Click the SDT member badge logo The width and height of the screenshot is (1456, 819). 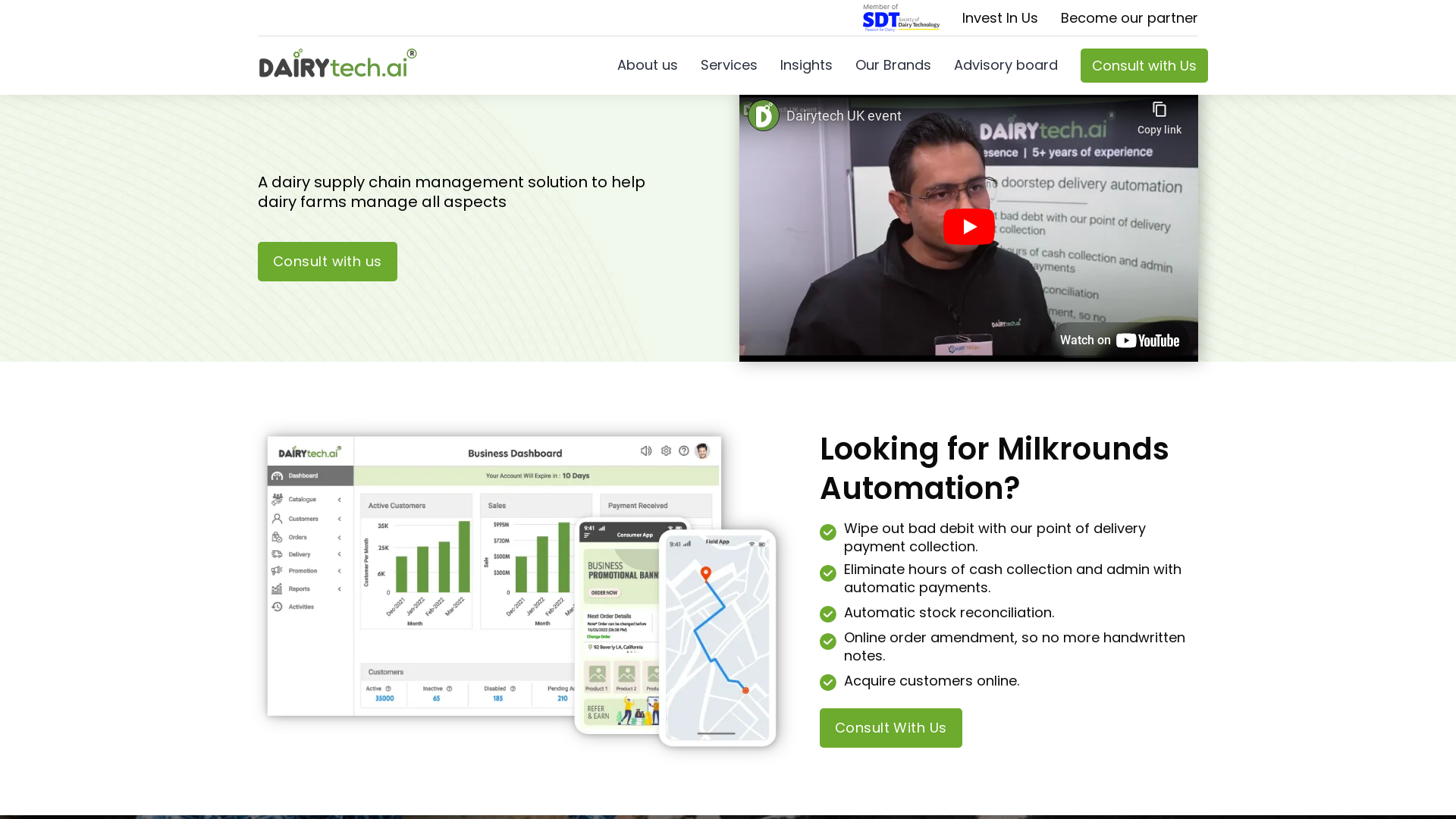coord(901,17)
